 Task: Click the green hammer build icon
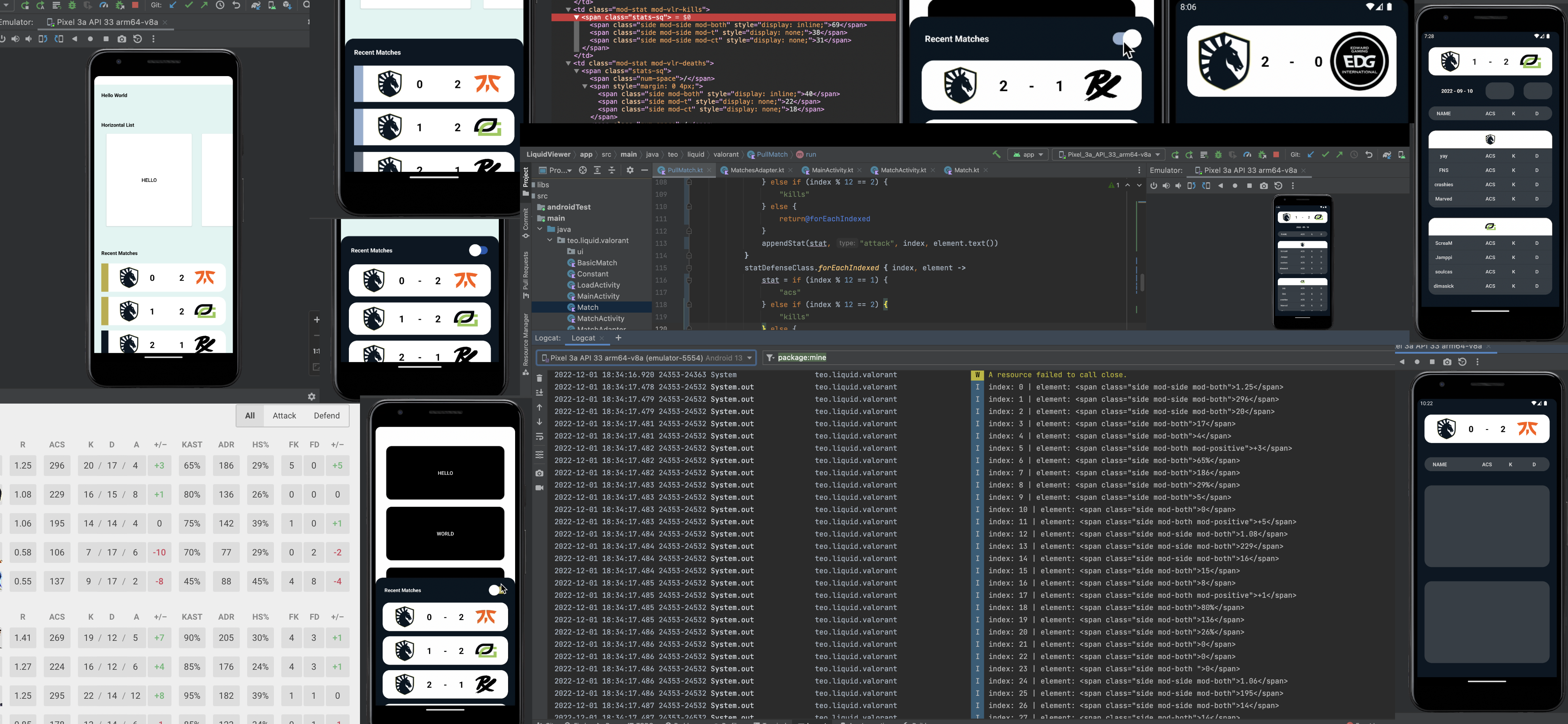tap(996, 155)
